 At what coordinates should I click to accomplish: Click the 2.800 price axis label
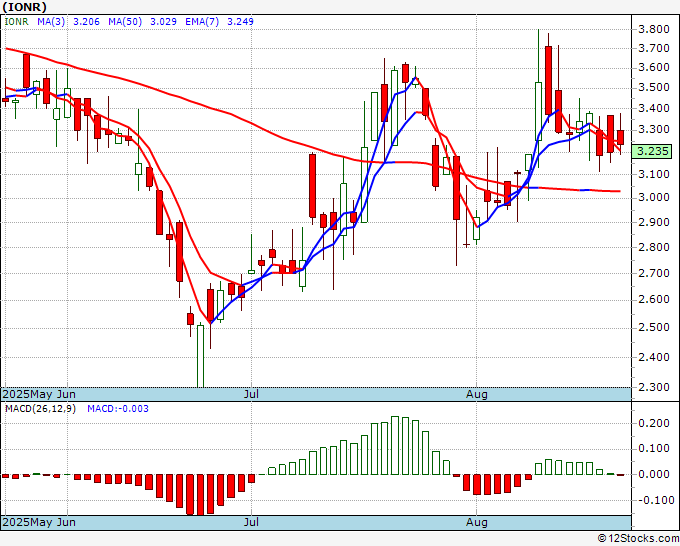click(x=654, y=248)
